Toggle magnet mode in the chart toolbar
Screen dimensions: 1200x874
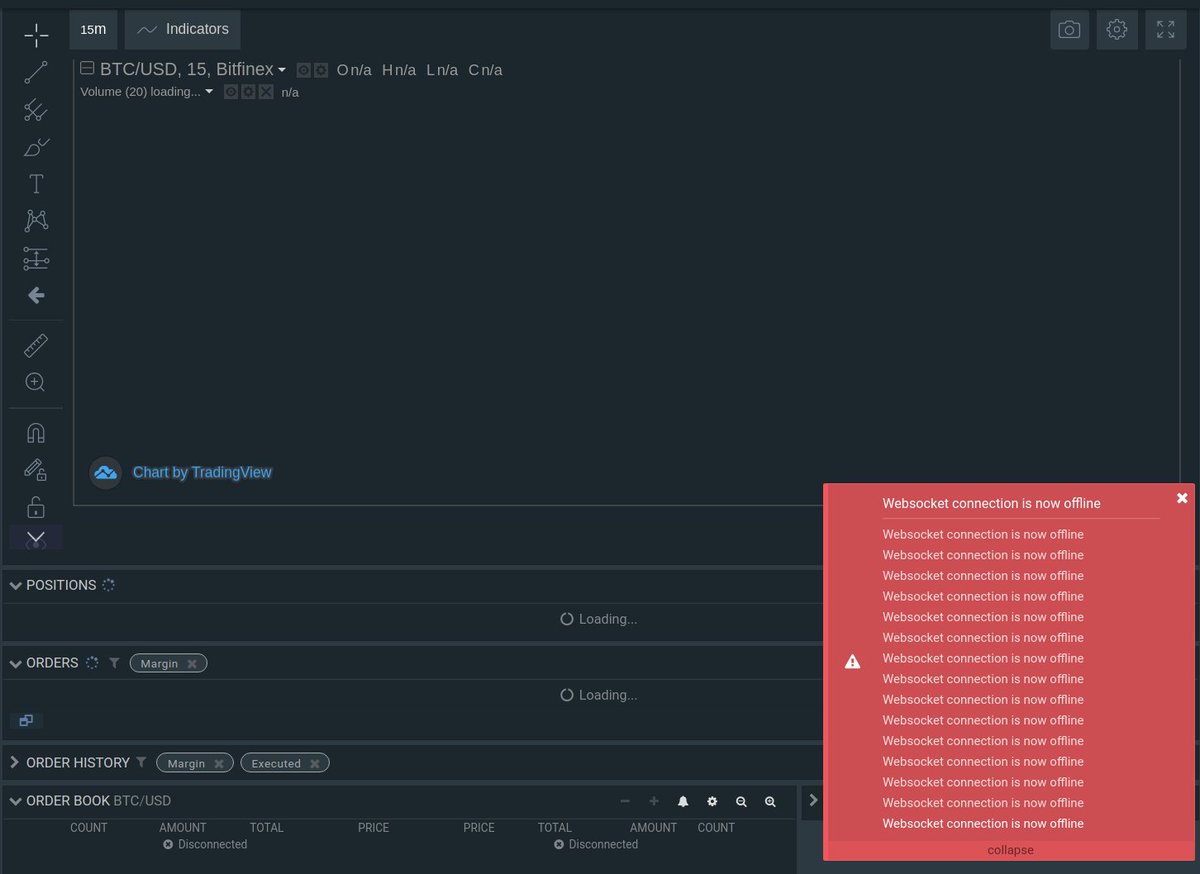pos(36,433)
